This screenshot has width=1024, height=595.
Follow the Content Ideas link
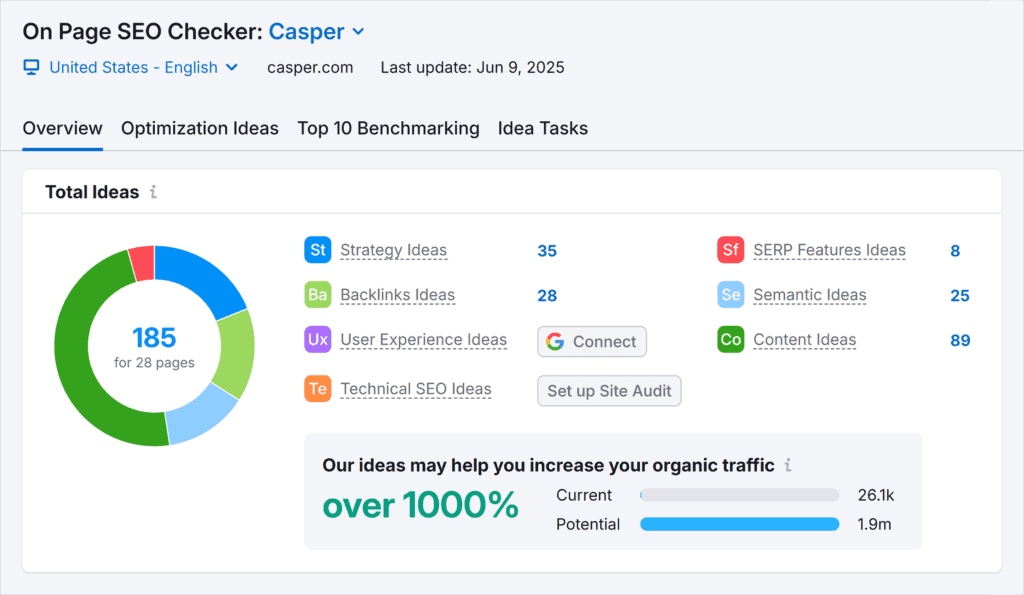point(805,340)
